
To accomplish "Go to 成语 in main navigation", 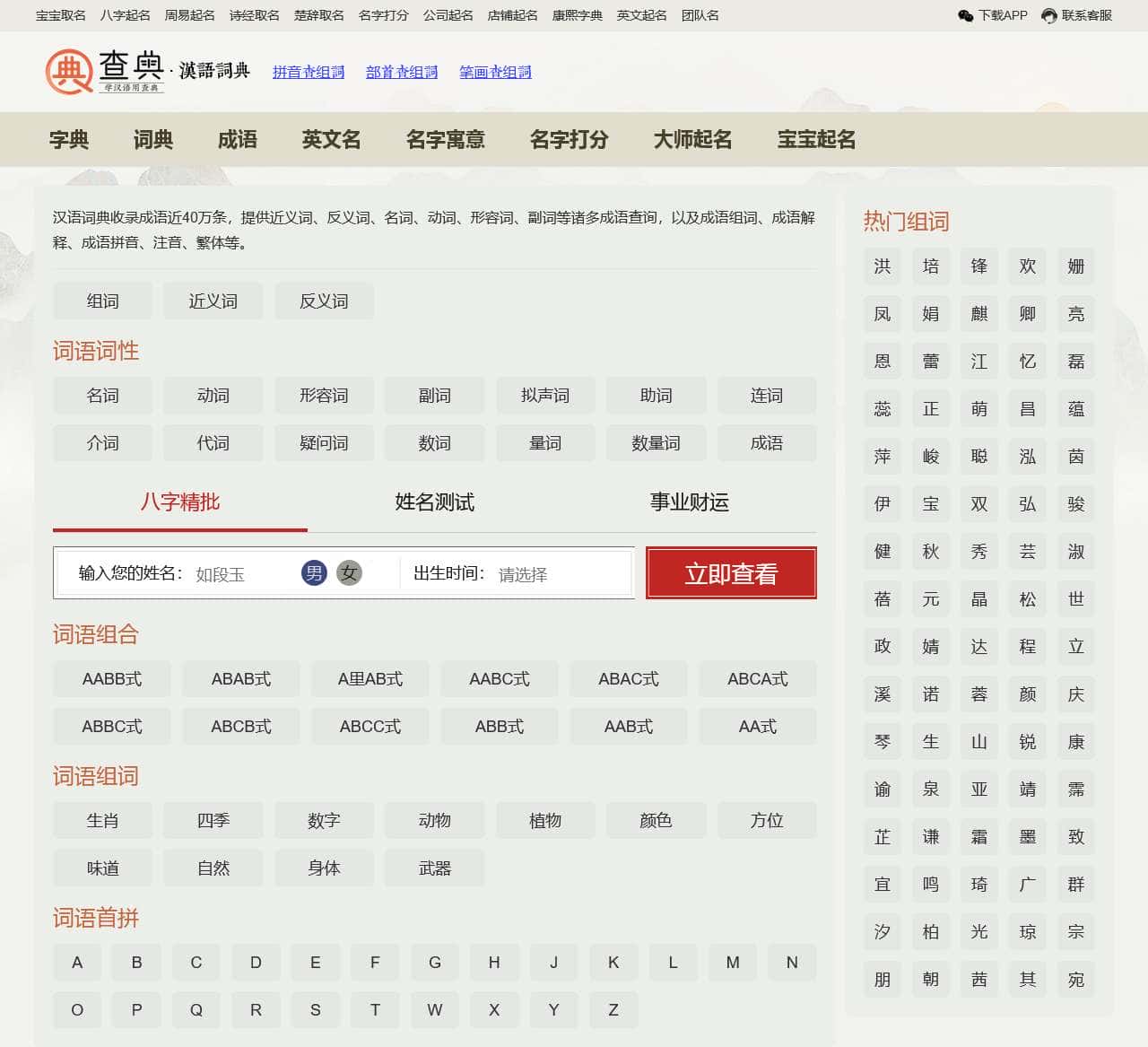I will tap(237, 139).
